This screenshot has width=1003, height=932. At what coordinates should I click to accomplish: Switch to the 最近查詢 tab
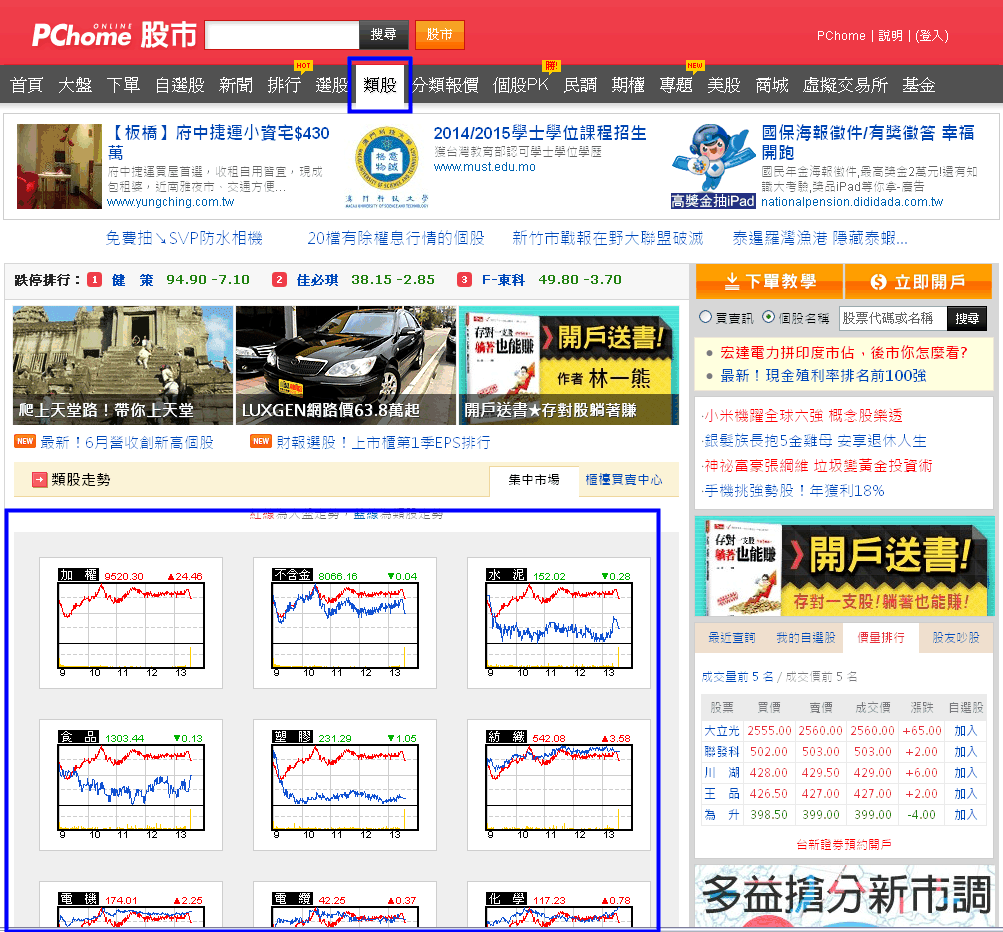732,637
